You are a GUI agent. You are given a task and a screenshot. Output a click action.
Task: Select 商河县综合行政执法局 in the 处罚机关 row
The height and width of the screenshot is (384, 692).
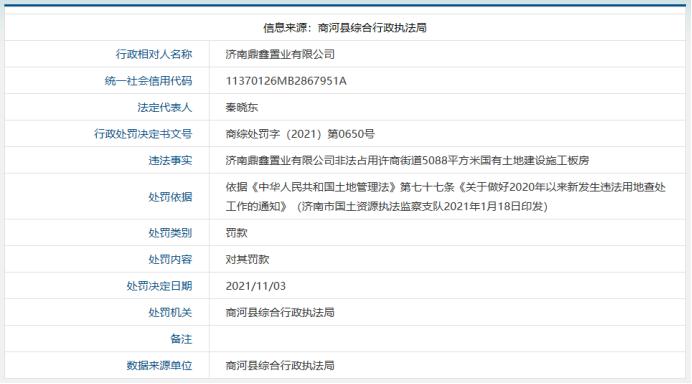(x=280, y=312)
